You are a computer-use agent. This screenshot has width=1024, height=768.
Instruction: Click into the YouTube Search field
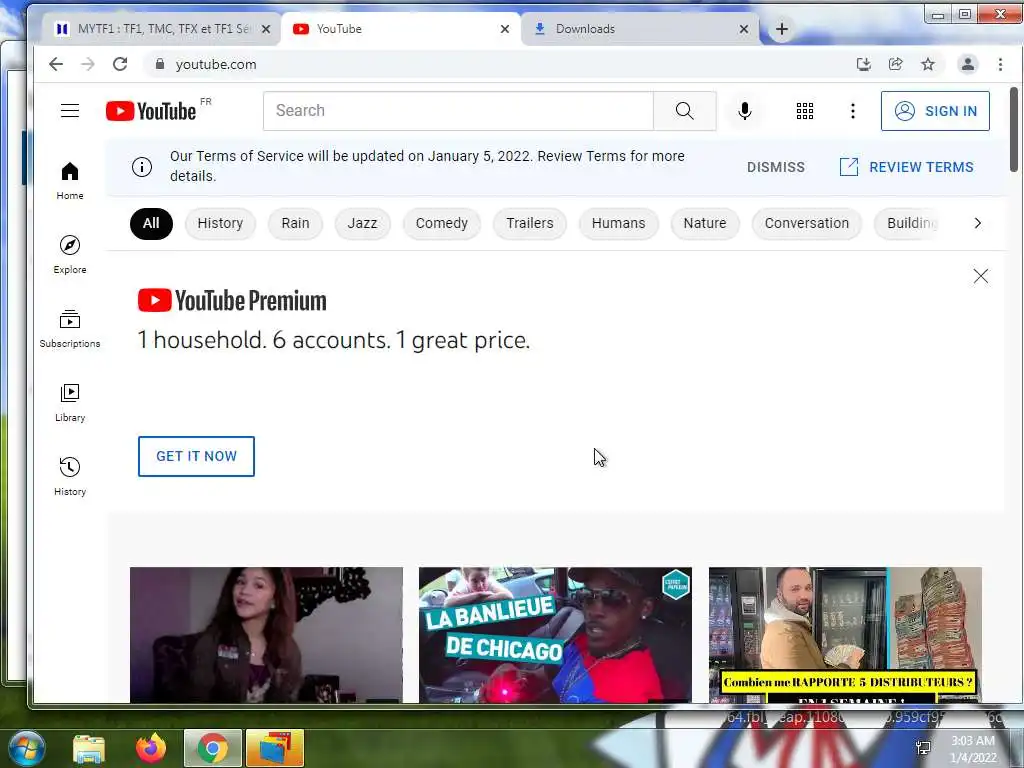(x=458, y=111)
